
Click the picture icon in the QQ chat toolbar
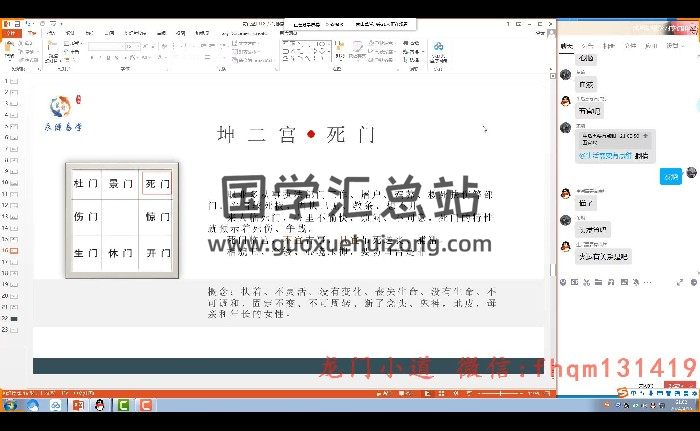click(x=624, y=282)
